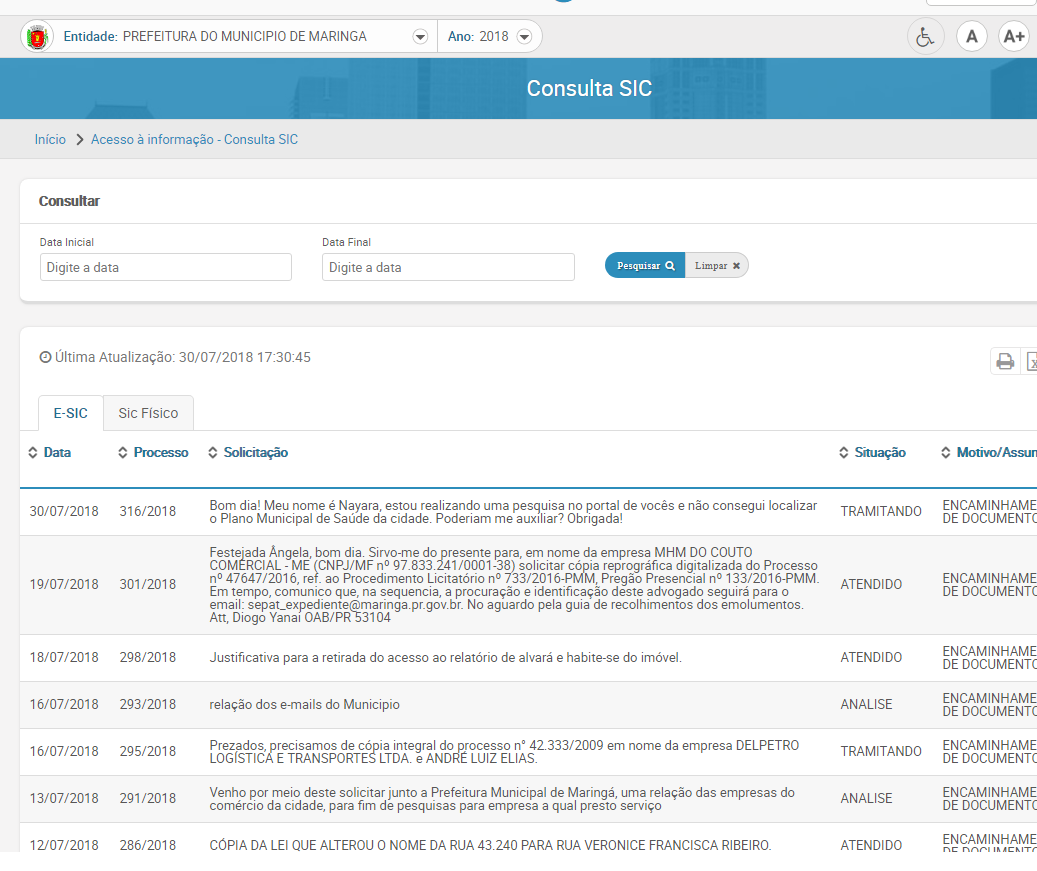Focus the Data Inicial date field
The width and height of the screenshot is (1037, 871).
coord(166,267)
